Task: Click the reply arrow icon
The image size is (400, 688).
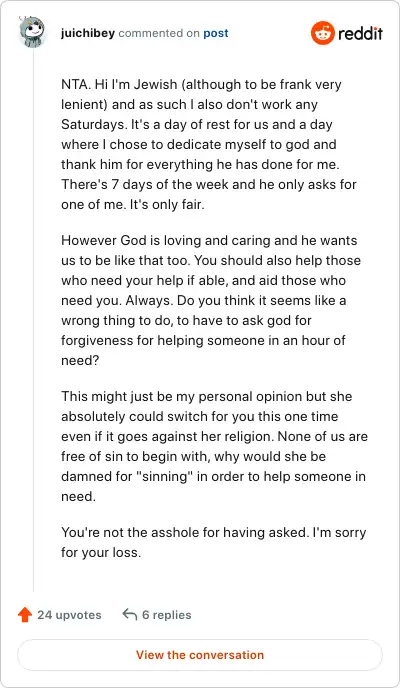Action: [129, 614]
